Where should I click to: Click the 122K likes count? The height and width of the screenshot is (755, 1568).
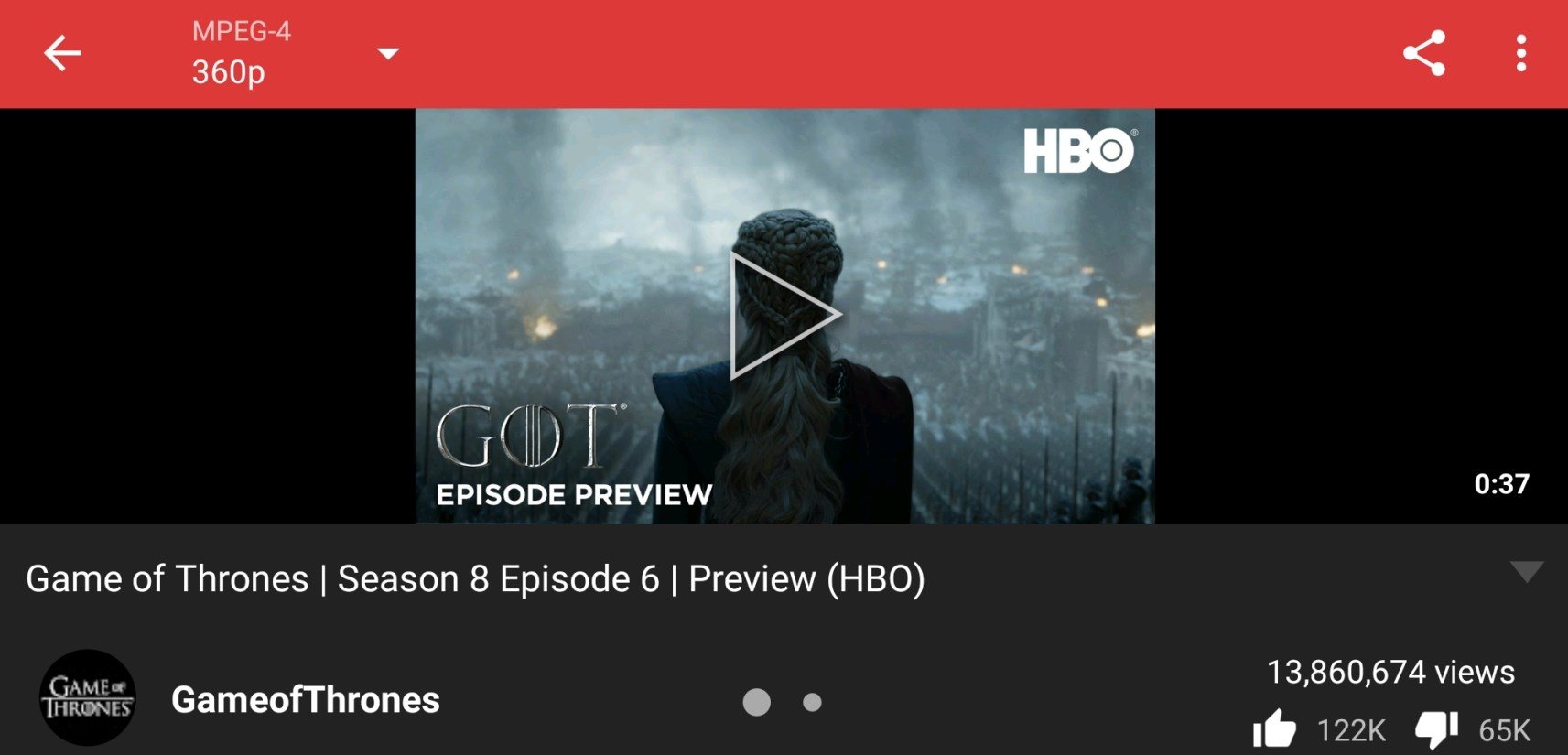click(1351, 730)
